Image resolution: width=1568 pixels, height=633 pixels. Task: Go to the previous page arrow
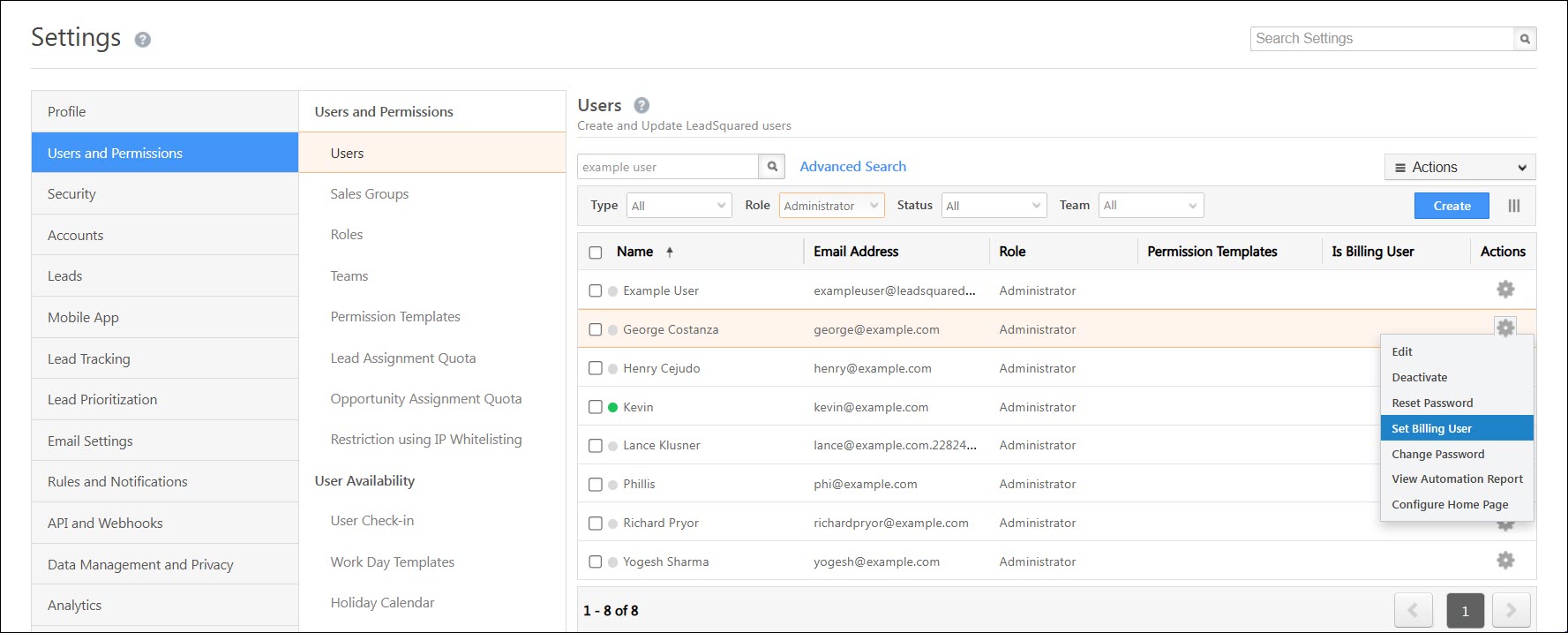pyautogui.click(x=1413, y=610)
